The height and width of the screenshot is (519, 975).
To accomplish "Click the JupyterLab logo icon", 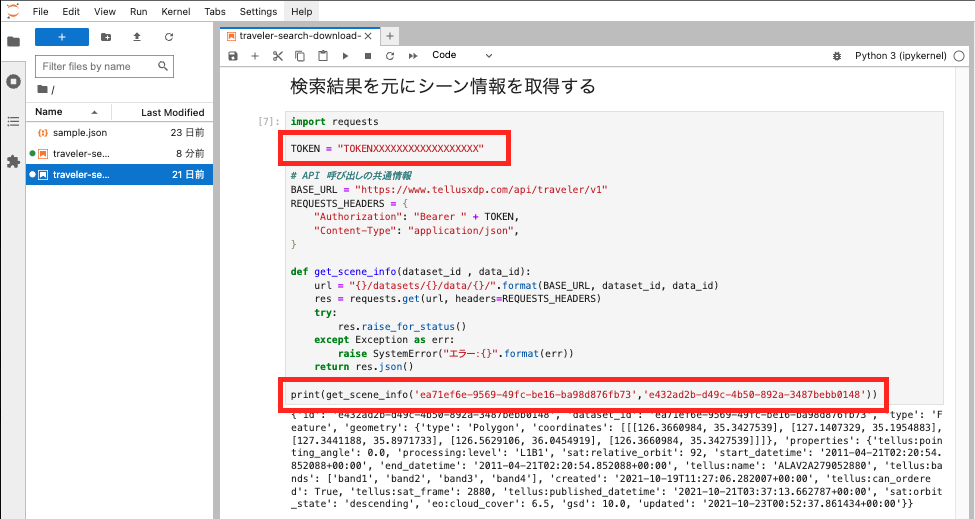I will [x=12, y=11].
